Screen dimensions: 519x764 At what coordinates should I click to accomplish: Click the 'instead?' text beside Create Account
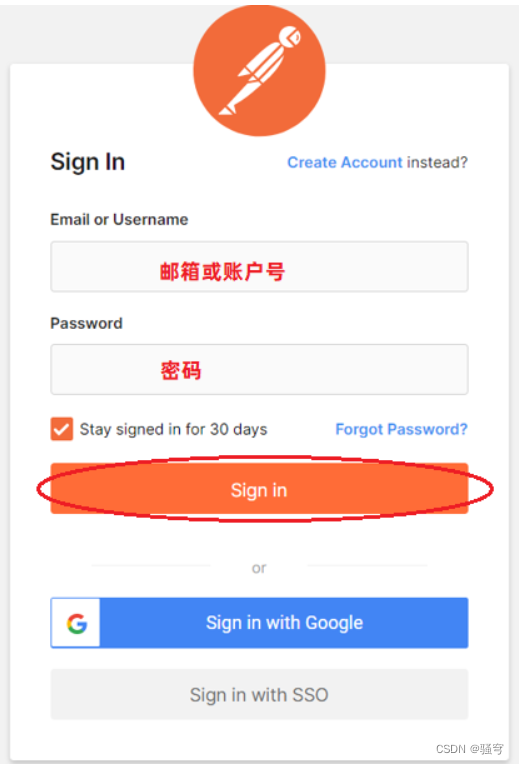click(437, 162)
